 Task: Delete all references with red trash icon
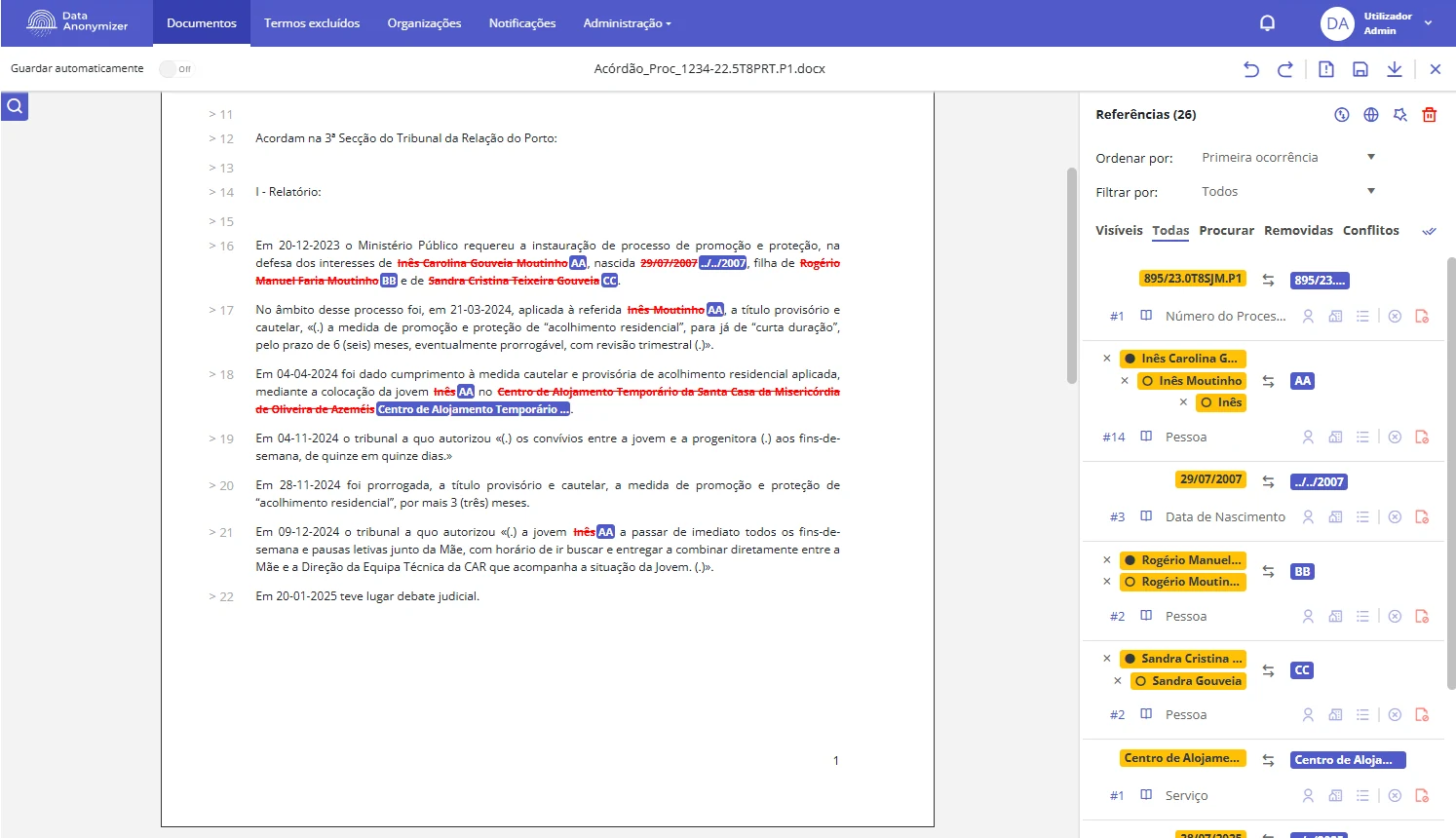click(1430, 115)
